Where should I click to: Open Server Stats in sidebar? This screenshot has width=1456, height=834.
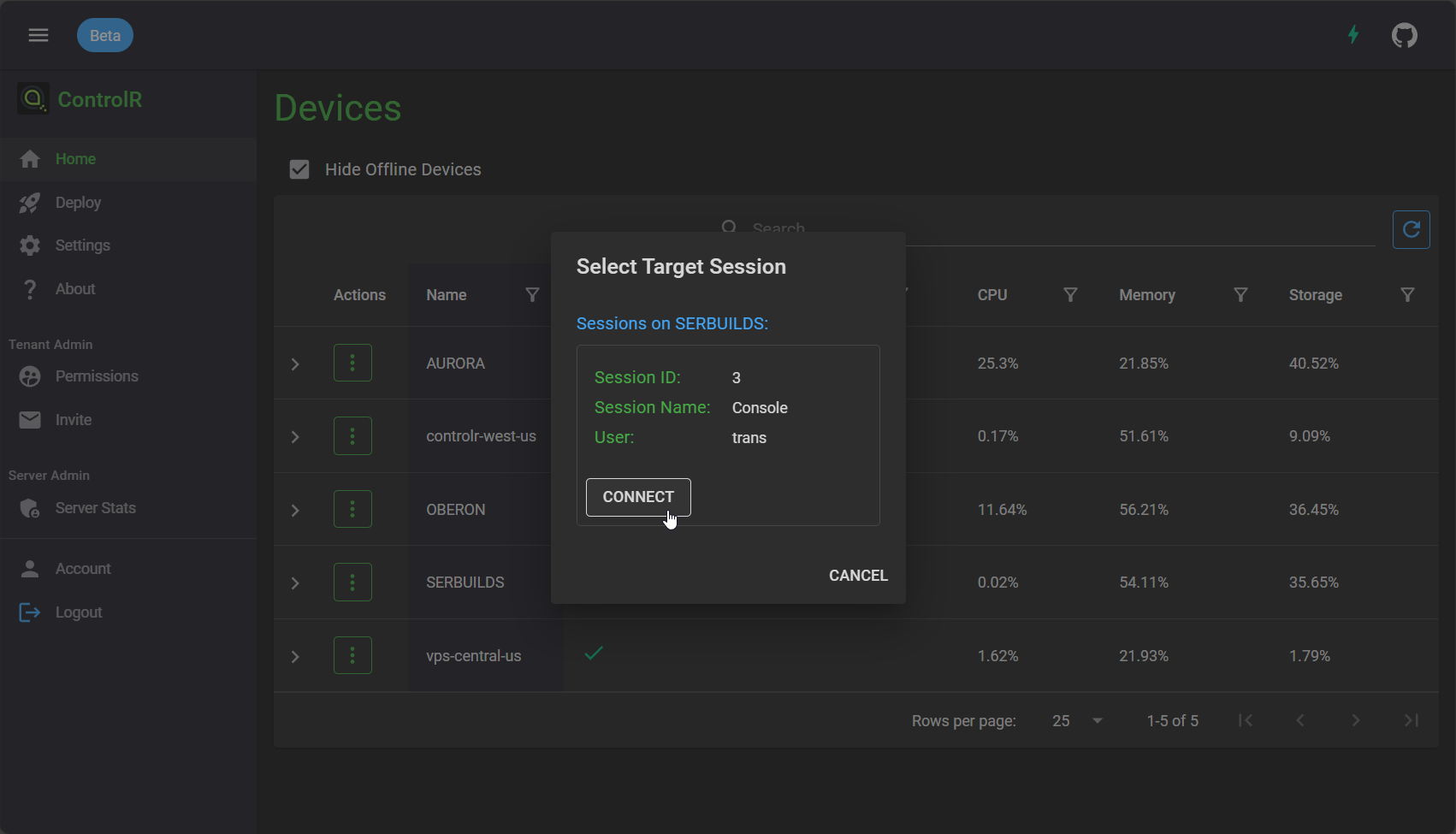(x=128, y=508)
